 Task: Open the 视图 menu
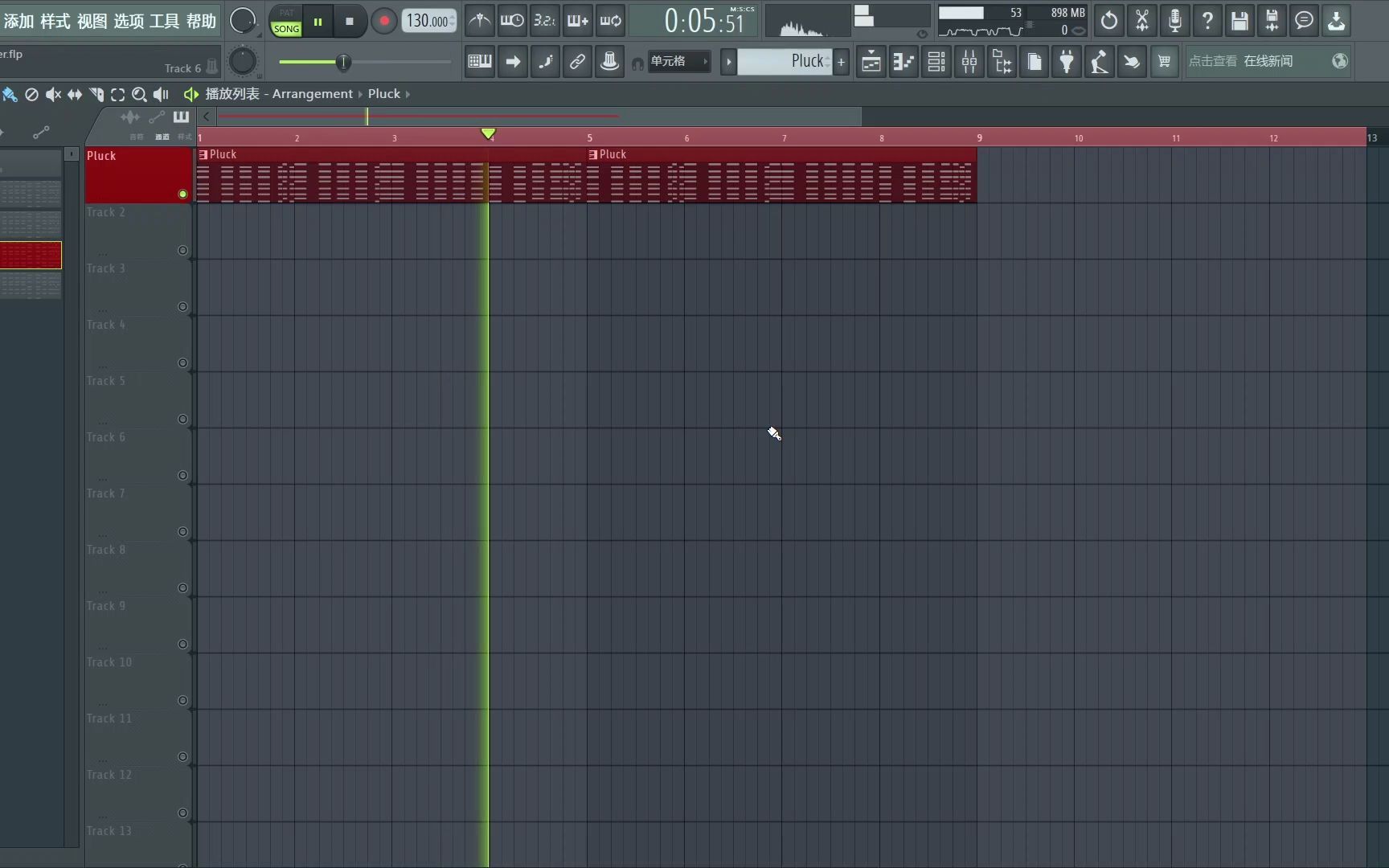point(92,21)
